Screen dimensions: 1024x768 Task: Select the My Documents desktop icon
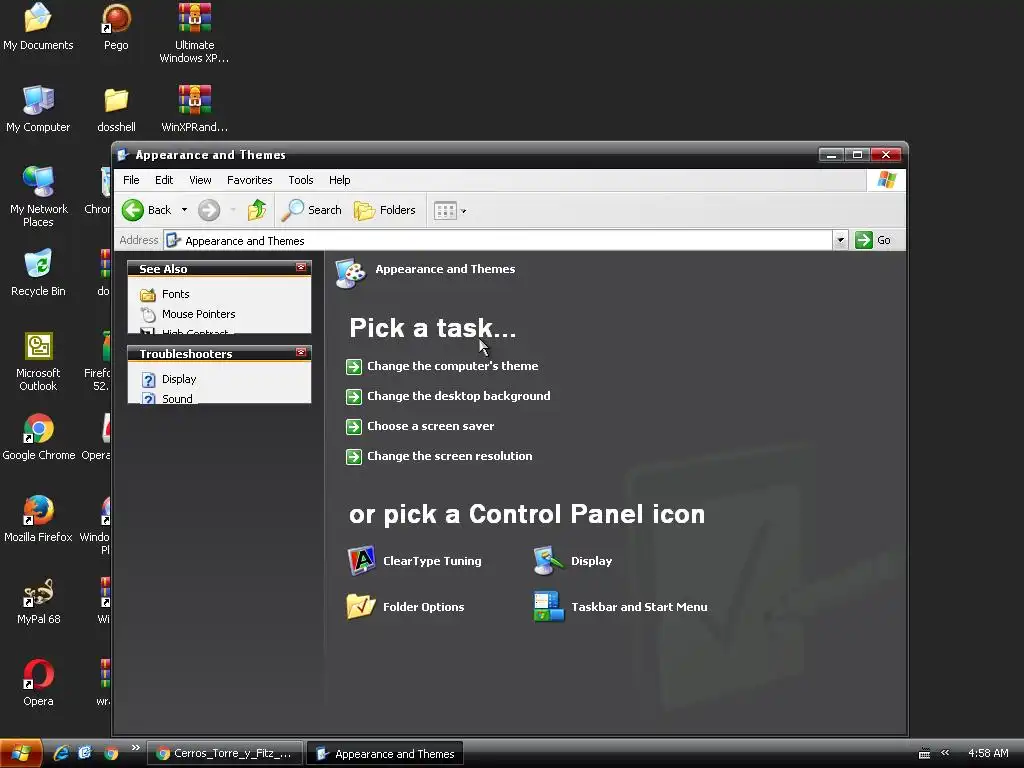[38, 27]
